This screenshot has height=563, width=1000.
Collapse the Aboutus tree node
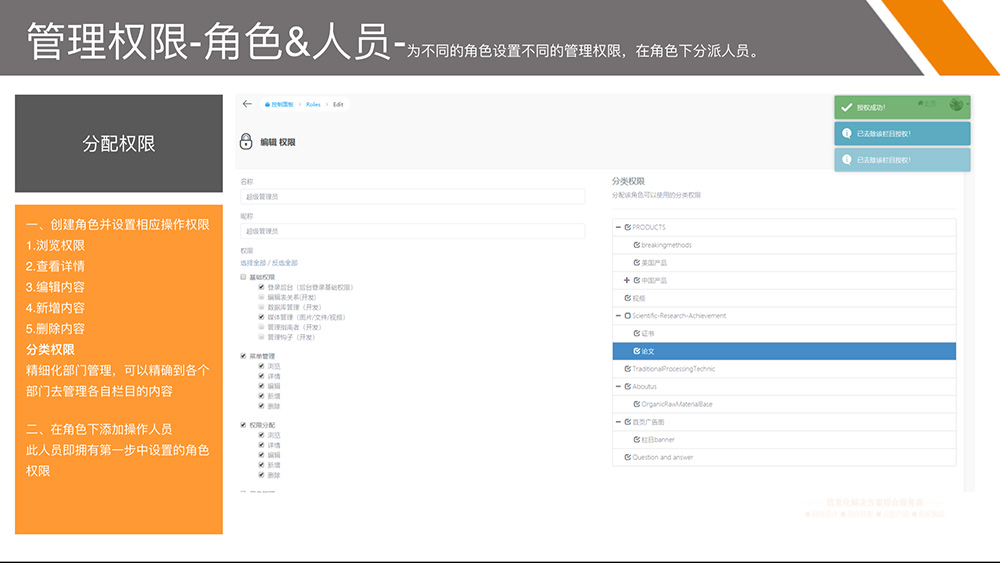pos(618,386)
